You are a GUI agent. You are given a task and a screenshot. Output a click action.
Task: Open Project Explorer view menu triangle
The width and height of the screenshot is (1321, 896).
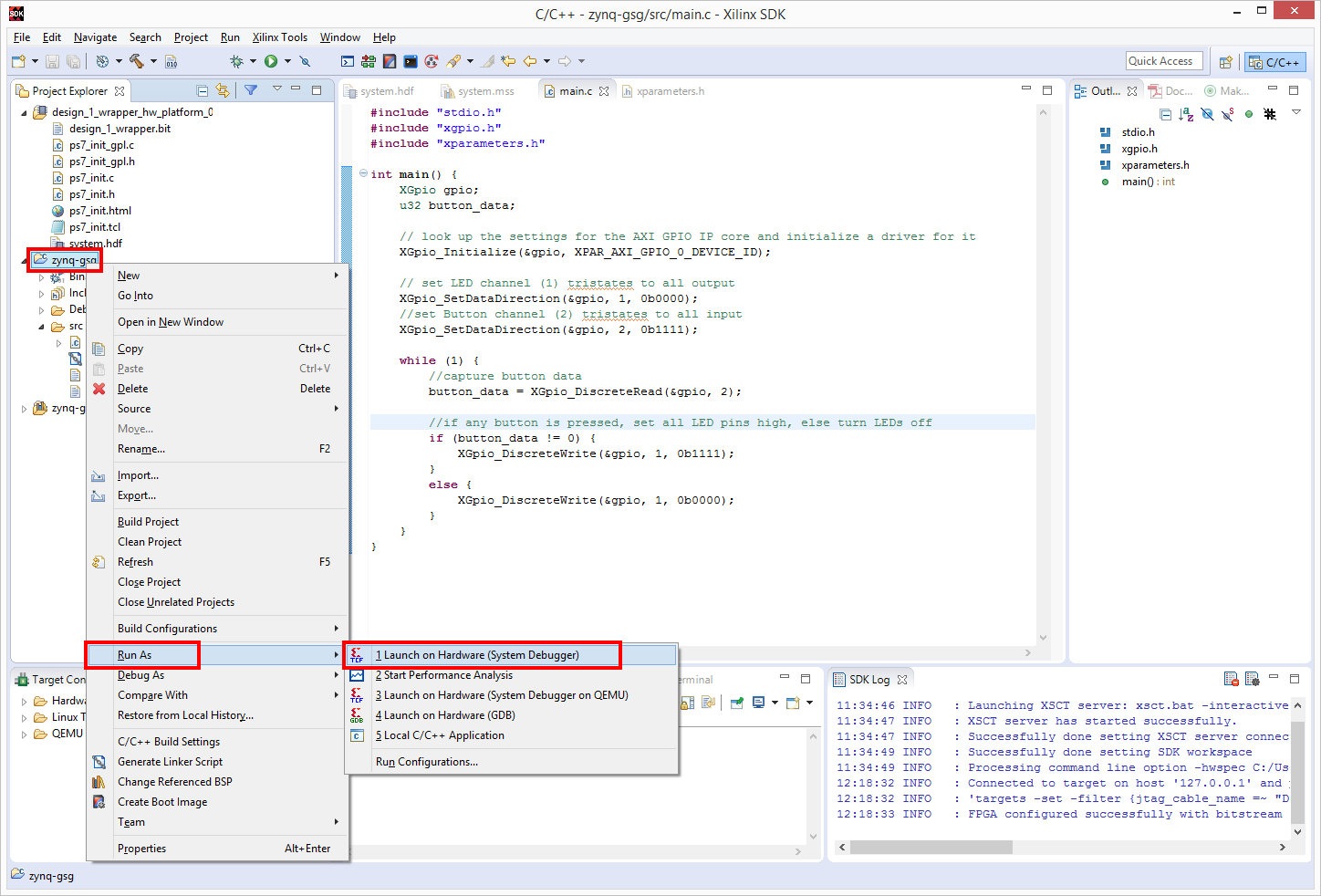click(x=276, y=89)
